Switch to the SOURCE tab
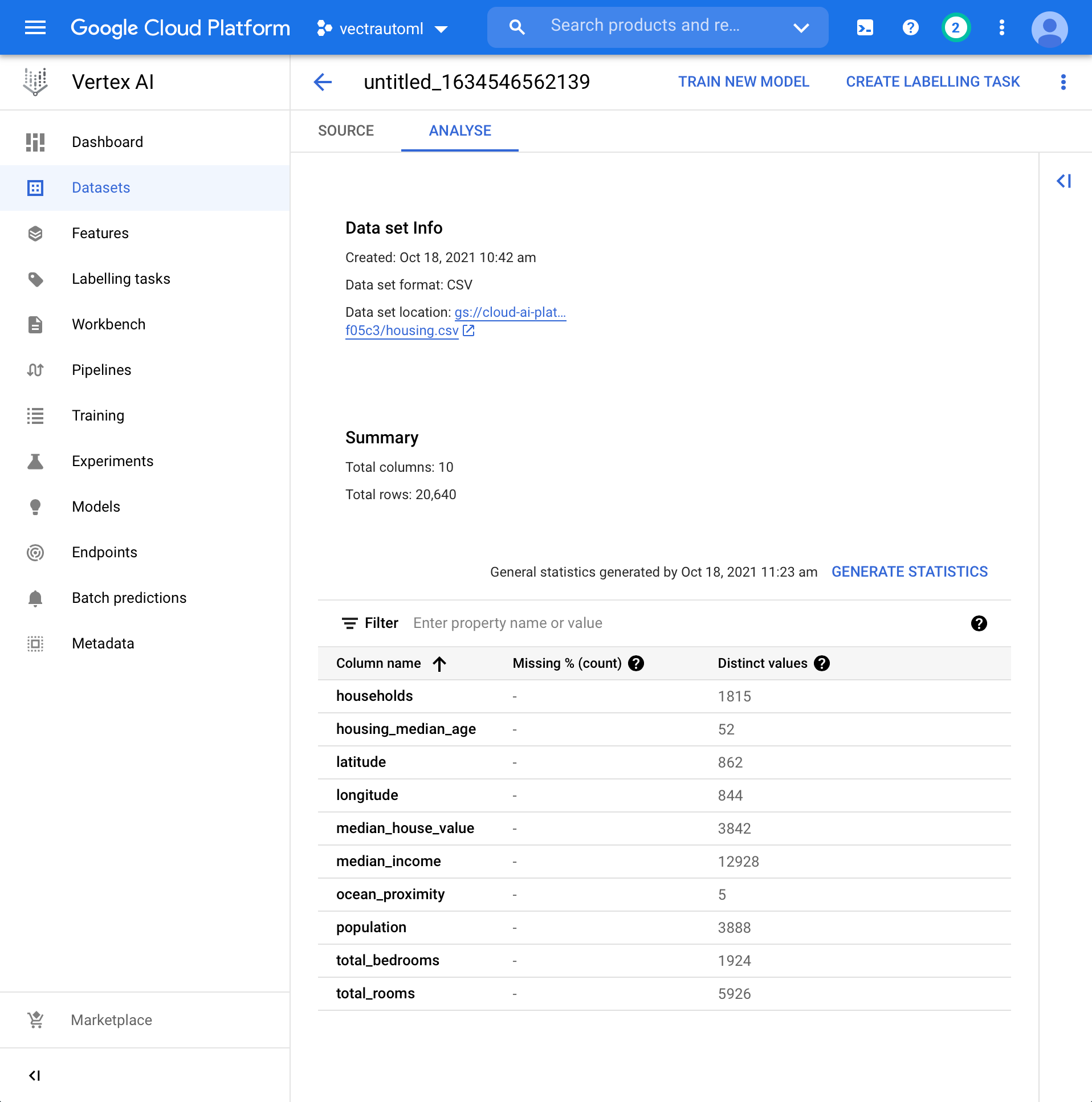The image size is (1092, 1102). [x=347, y=130]
